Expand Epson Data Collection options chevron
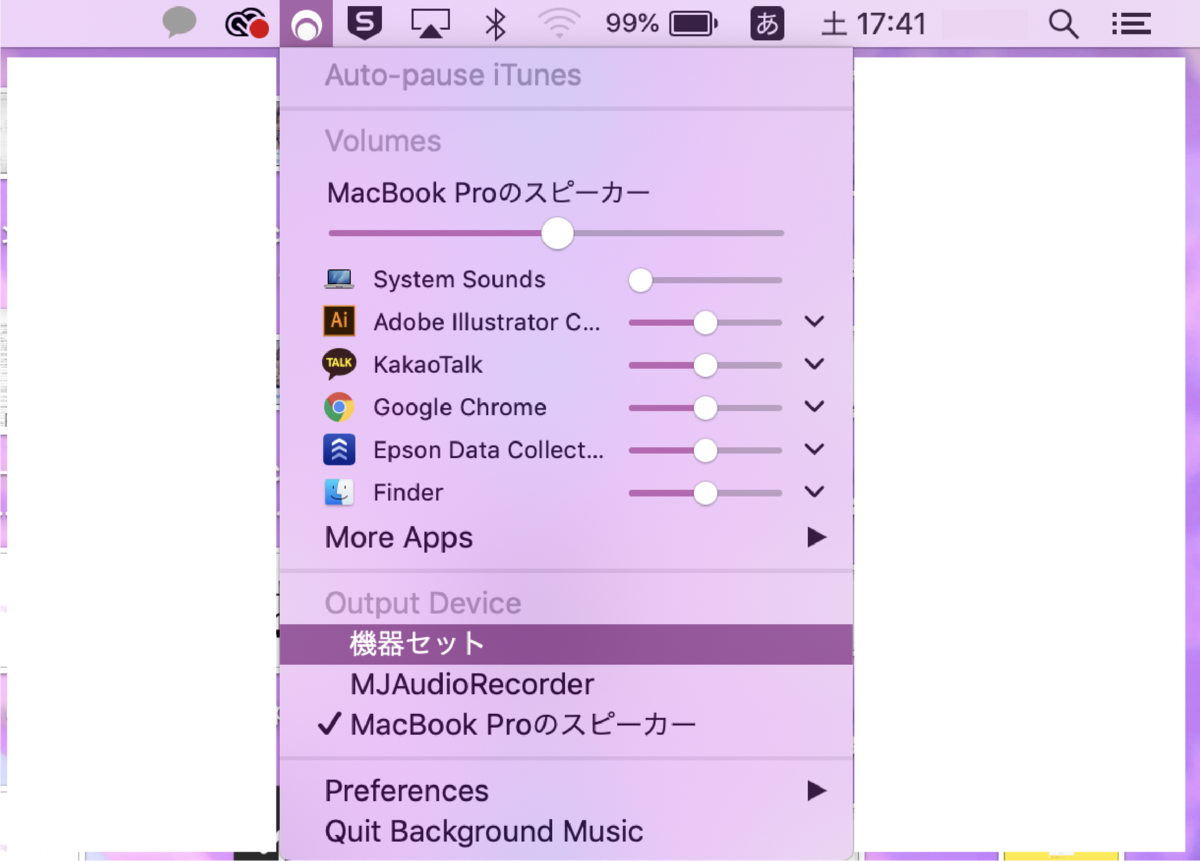 click(814, 449)
